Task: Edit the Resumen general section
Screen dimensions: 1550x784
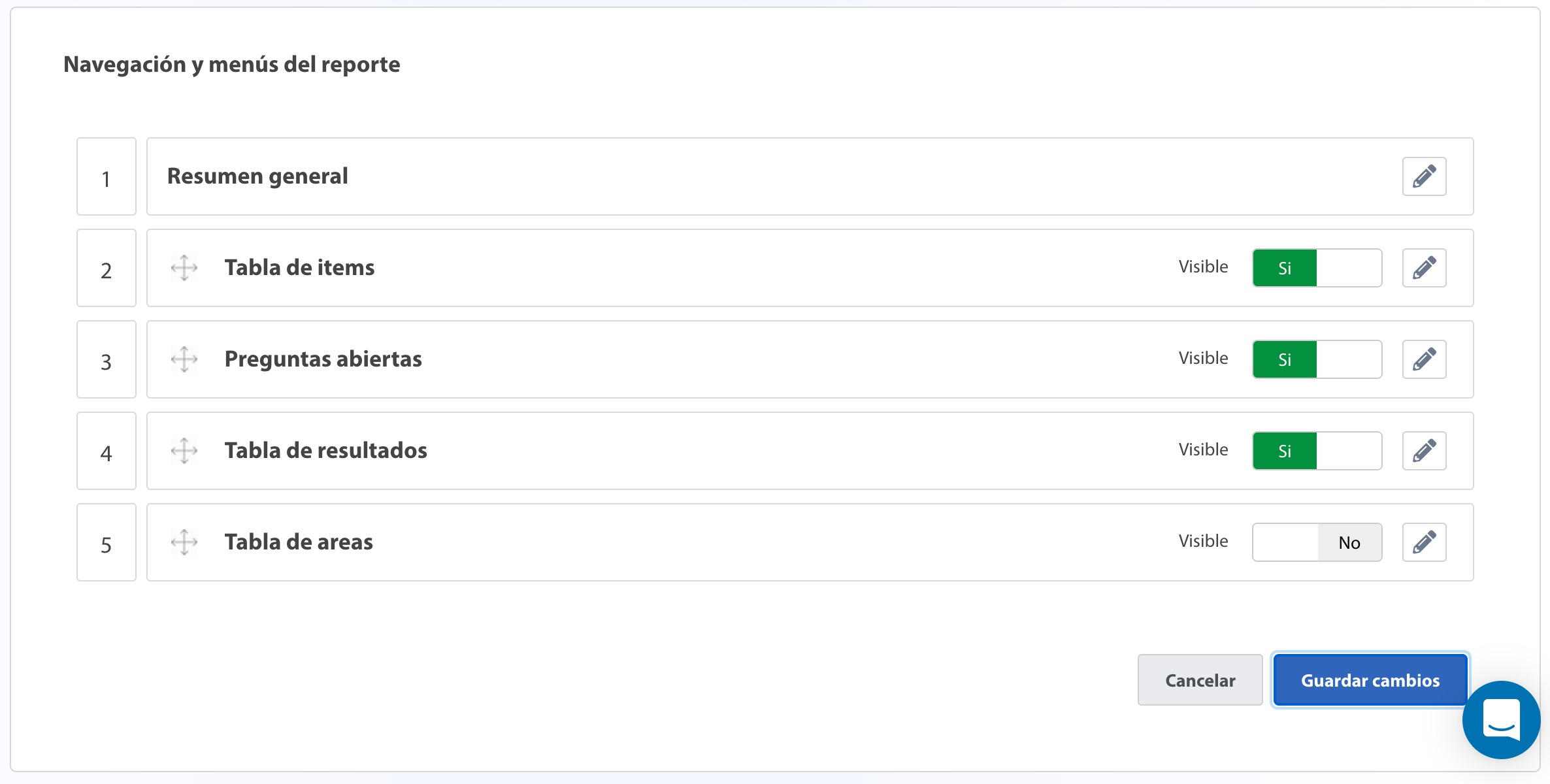Action: pyautogui.click(x=1424, y=176)
